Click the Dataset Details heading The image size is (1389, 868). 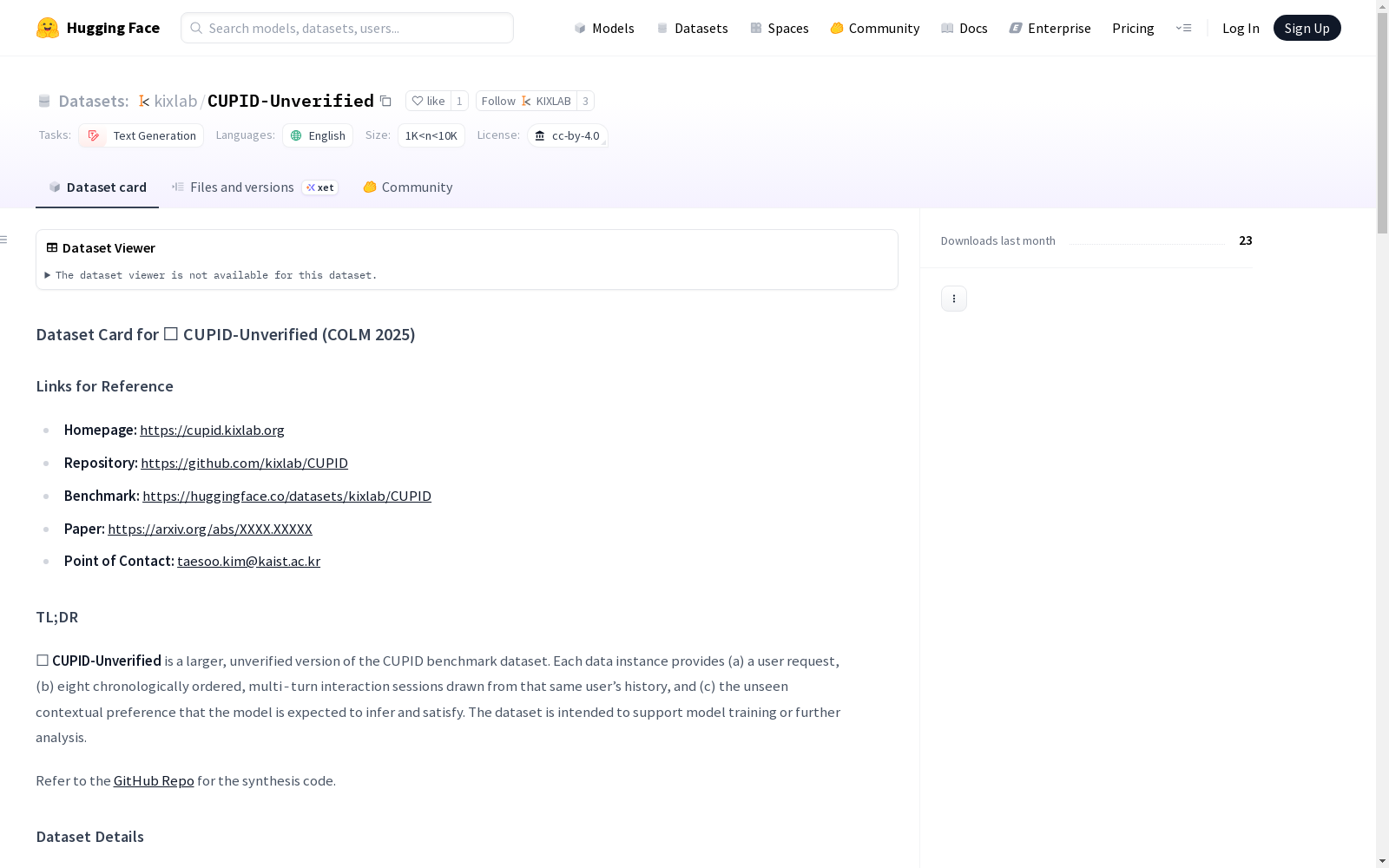[90, 837]
